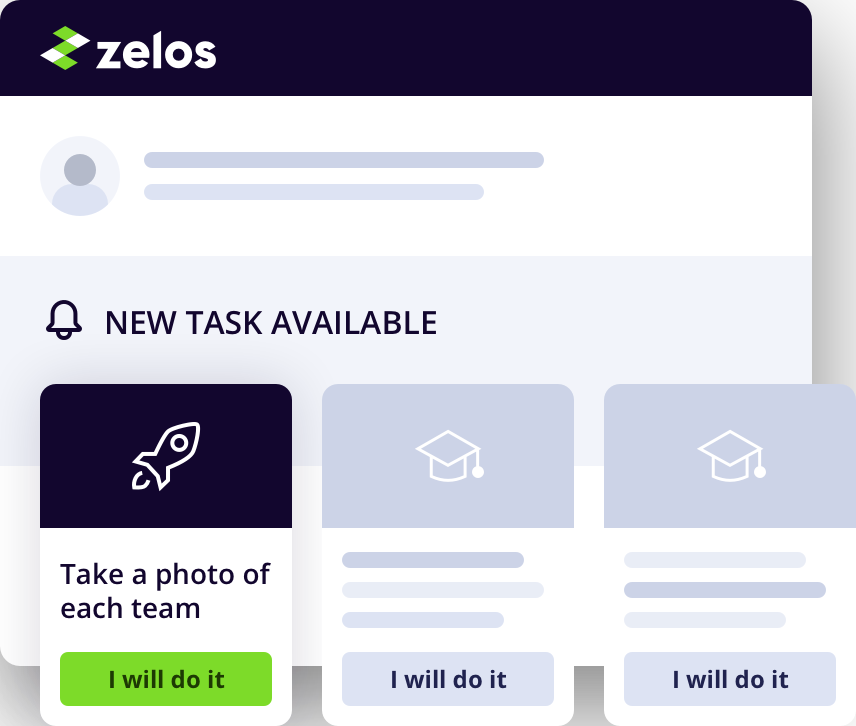The height and width of the screenshot is (726, 856).
Task: Click the graduation cap icon on the right card
Action: 729,455
